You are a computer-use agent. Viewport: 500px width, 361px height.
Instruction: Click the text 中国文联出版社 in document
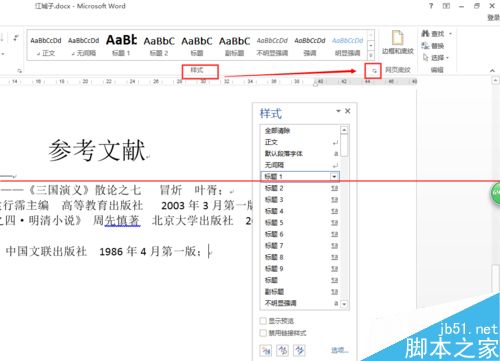[x=47, y=251]
